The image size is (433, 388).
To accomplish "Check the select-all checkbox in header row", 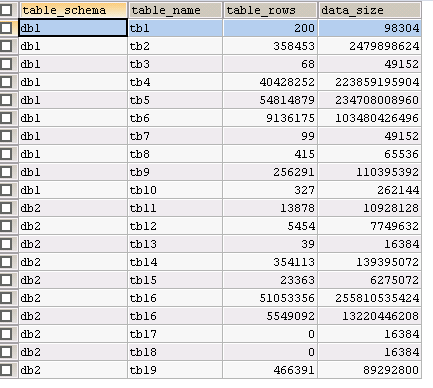I will [x=6, y=10].
